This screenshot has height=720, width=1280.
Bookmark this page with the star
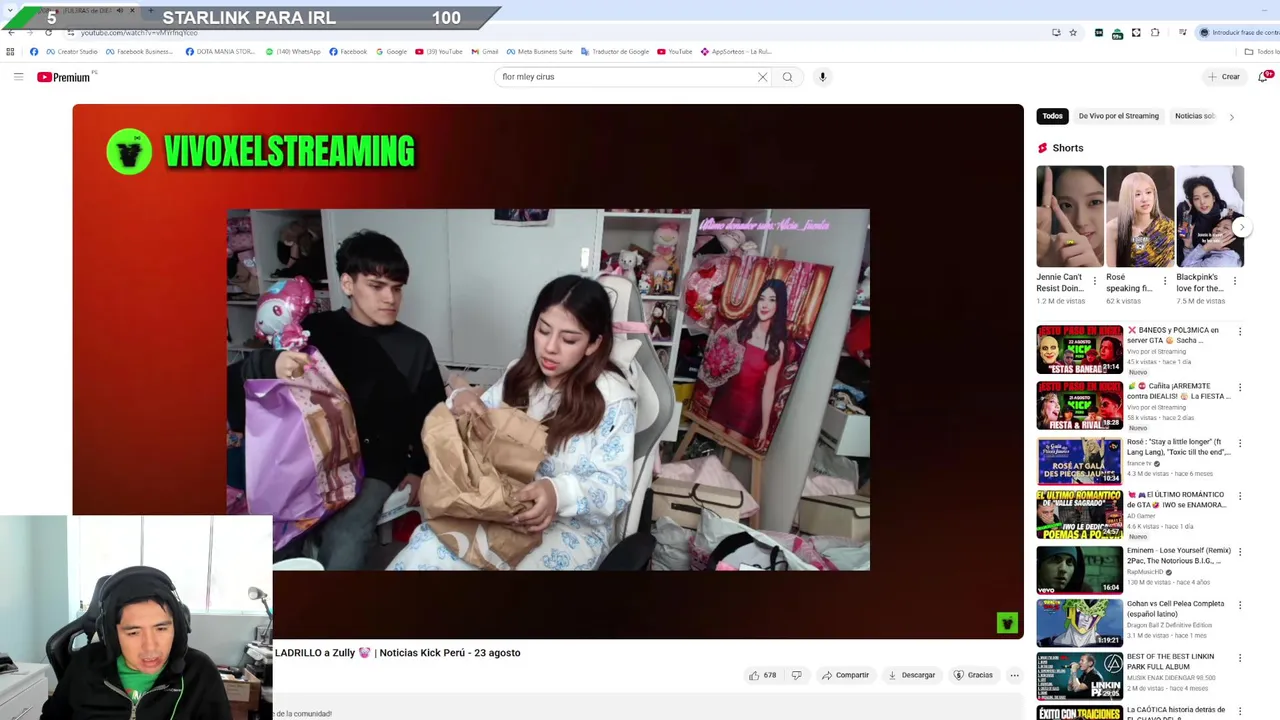(1073, 32)
